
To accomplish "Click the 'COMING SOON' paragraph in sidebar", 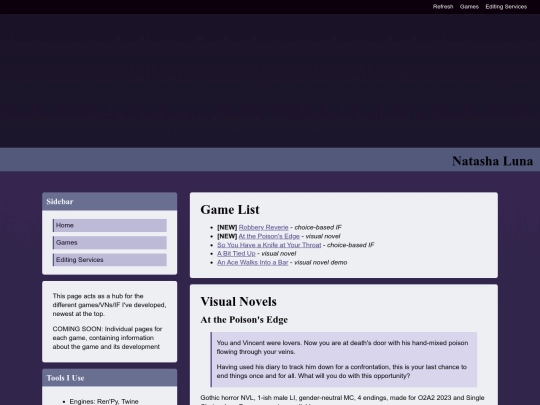I will 107,338.
